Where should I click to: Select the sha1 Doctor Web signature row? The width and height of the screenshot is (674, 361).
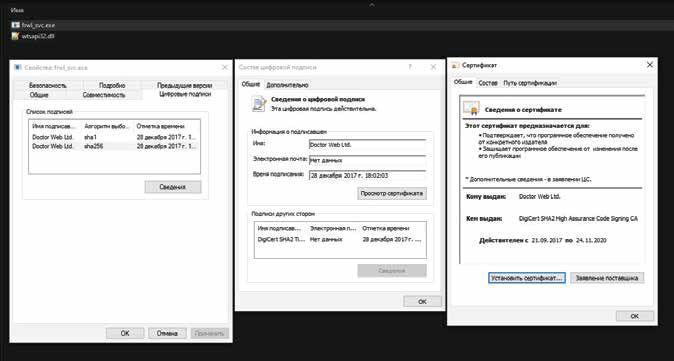point(114,137)
